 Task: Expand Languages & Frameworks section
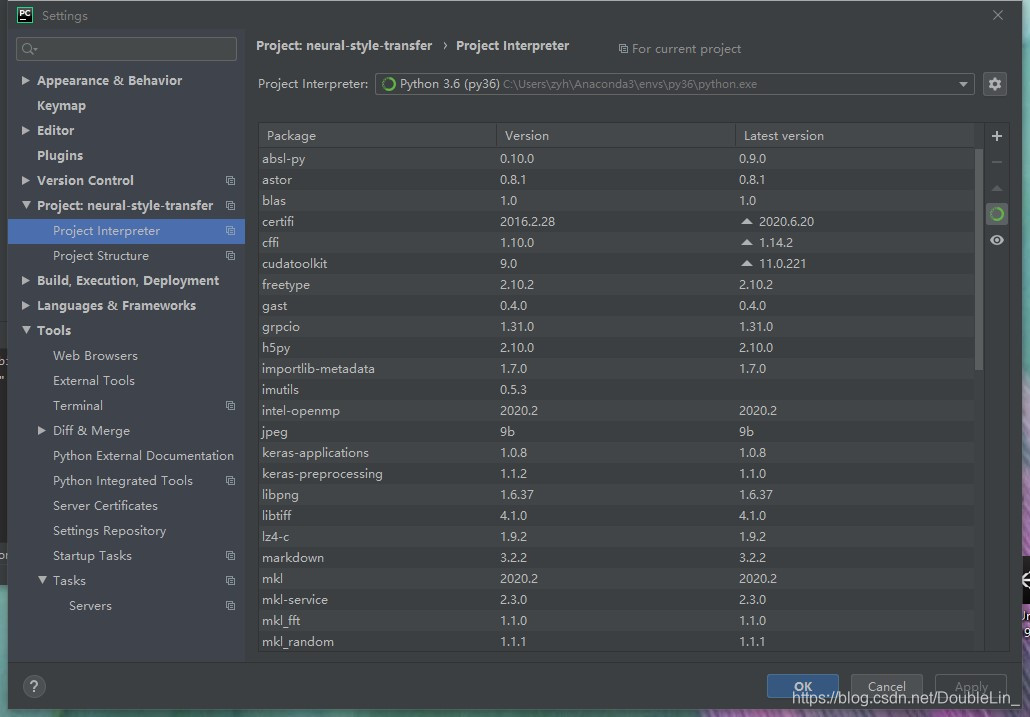(x=26, y=305)
